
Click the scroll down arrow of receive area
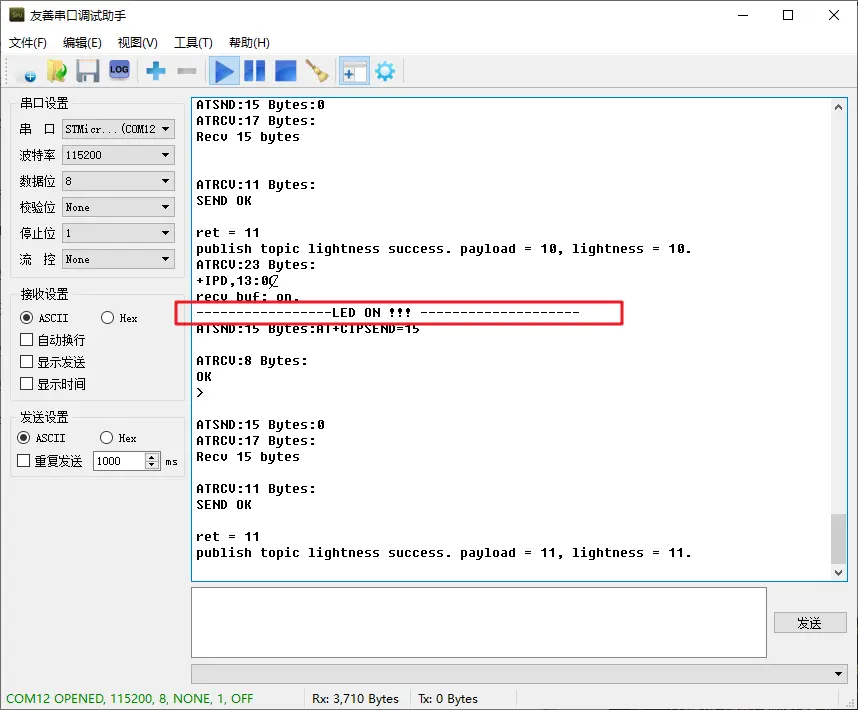(x=838, y=573)
